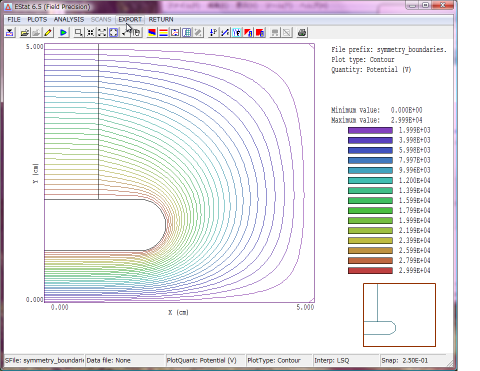Click the line scan icon
480x371 pixels.
click(x=225, y=33)
